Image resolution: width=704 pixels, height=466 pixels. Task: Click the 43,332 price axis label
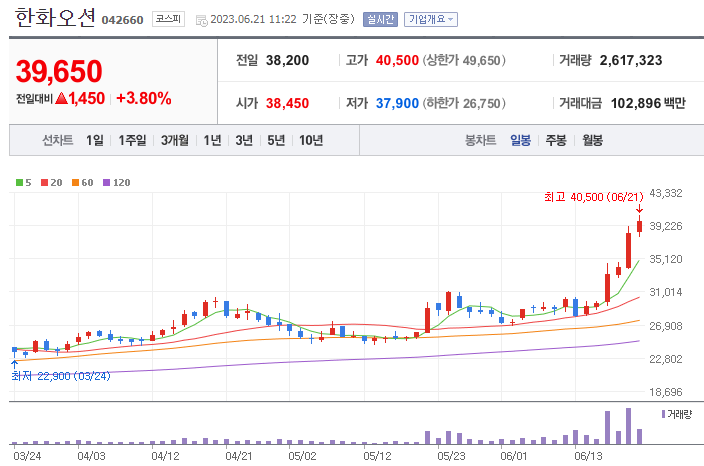pos(666,193)
